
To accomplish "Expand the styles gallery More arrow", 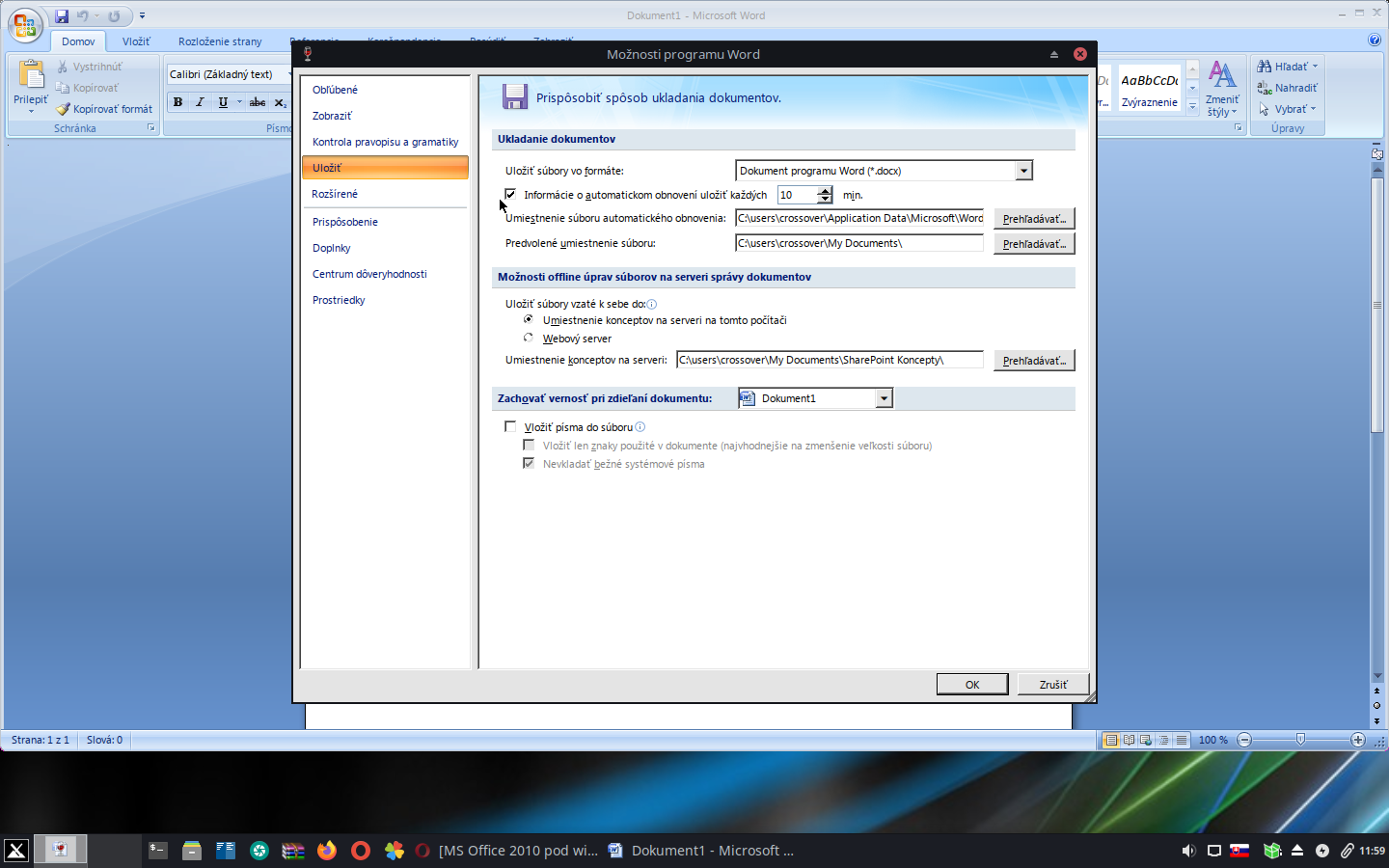I will tap(1192, 105).
